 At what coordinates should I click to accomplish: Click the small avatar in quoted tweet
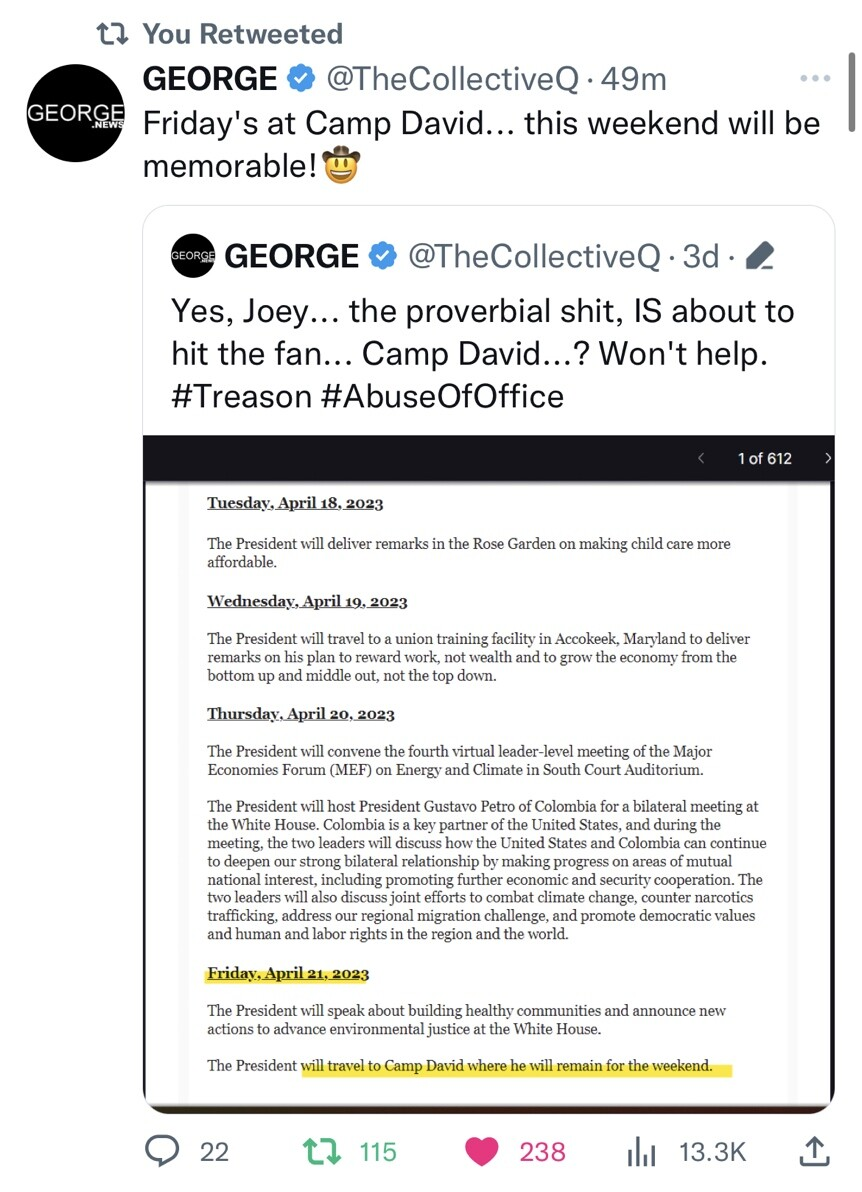193,255
